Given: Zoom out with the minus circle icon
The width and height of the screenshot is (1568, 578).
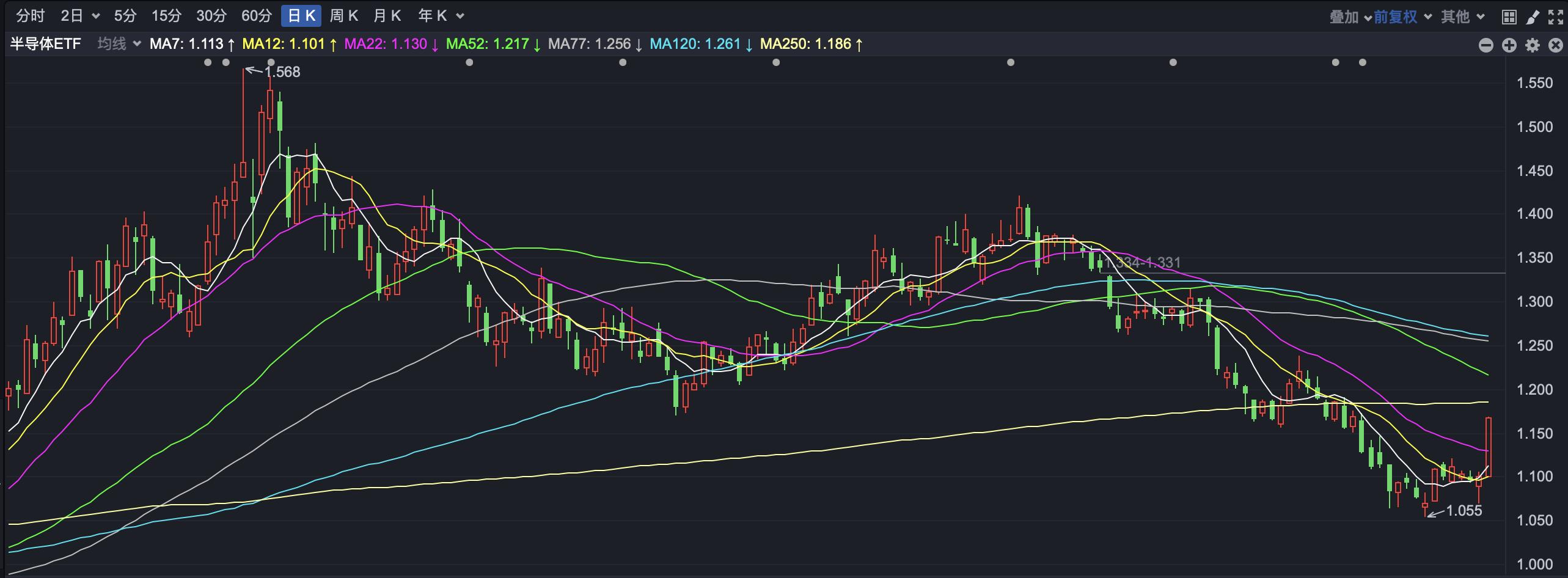Looking at the screenshot, I should (x=1486, y=45).
